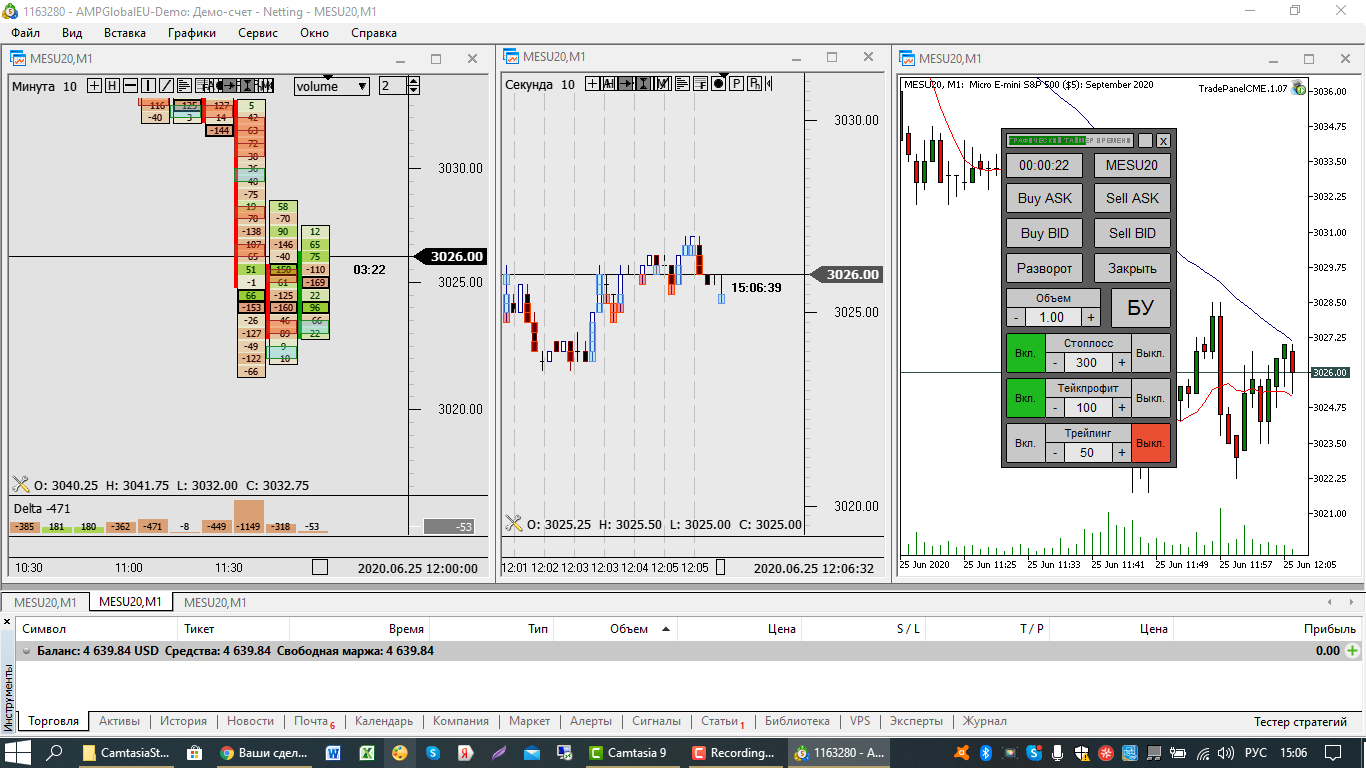Open the volume dropdown in Минута chart
Image resolution: width=1366 pixels, height=768 pixels.
[332, 86]
